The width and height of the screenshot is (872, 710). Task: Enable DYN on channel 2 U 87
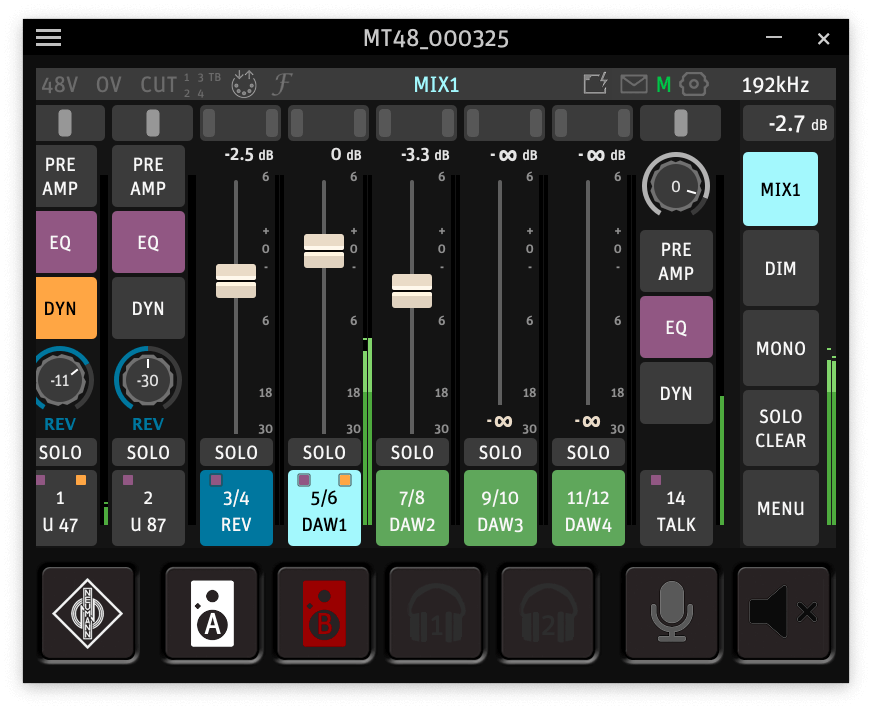coord(148,309)
